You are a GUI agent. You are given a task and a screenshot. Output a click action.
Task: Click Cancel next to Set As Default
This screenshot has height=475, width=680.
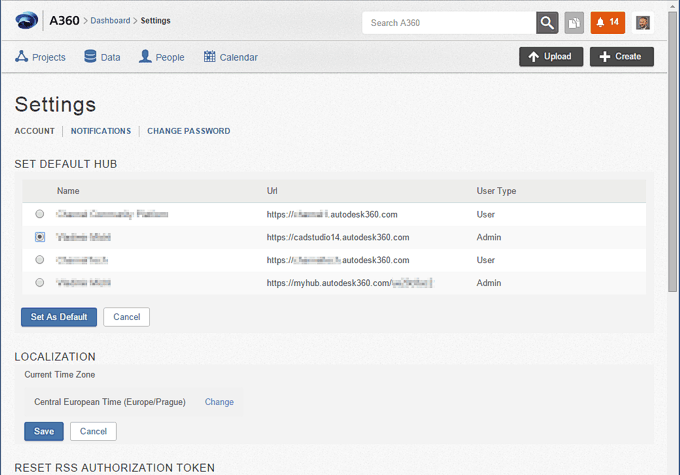click(x=127, y=317)
